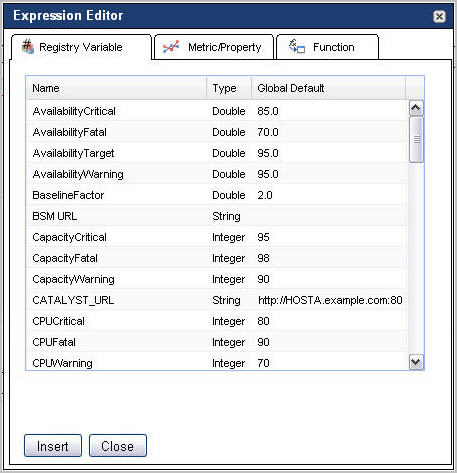Viewport: 457px width, 473px height.
Task: Select the CapacityWarning row
Action: click(x=217, y=279)
